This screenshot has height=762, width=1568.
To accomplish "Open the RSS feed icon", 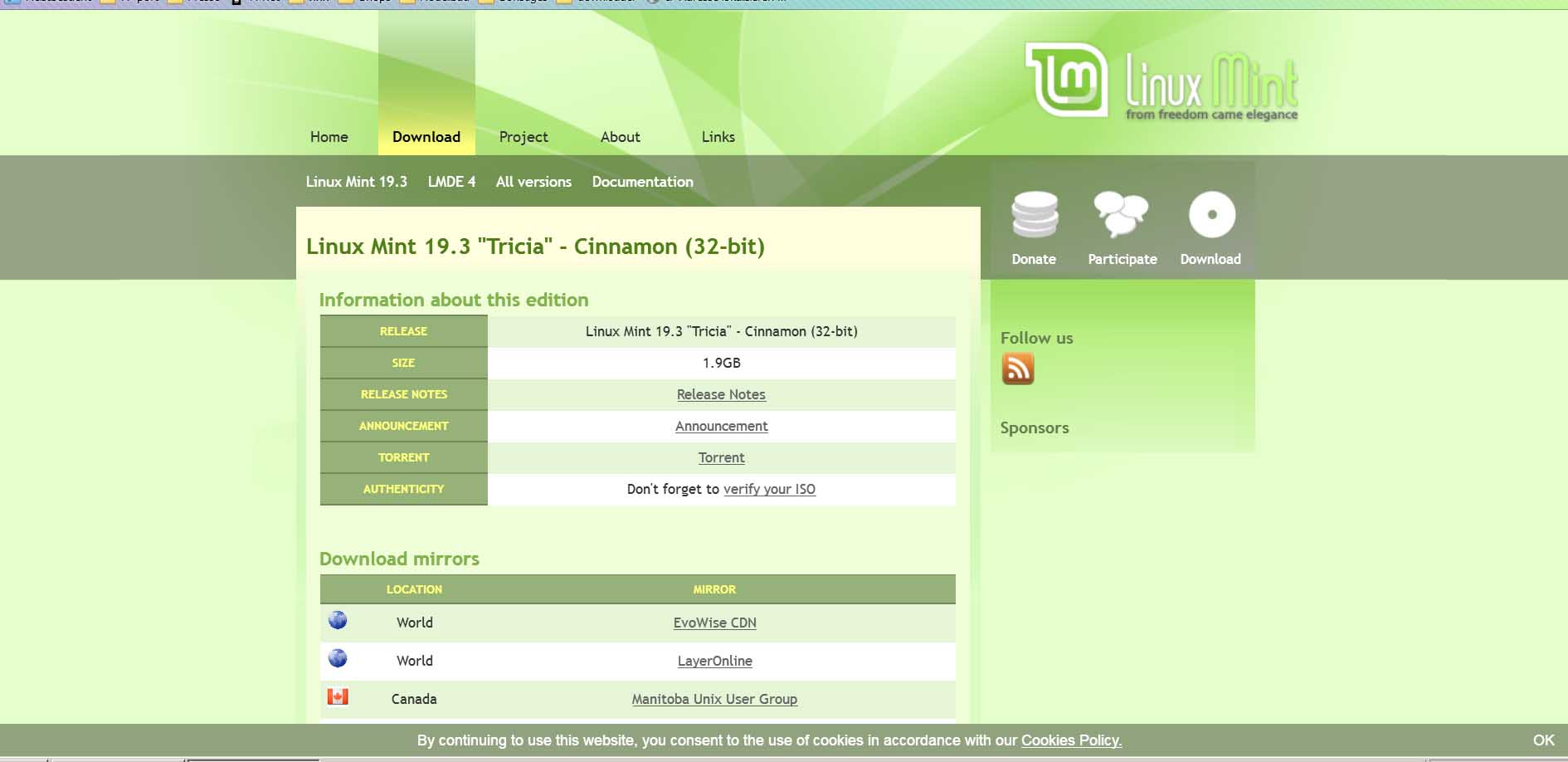I will [1018, 369].
